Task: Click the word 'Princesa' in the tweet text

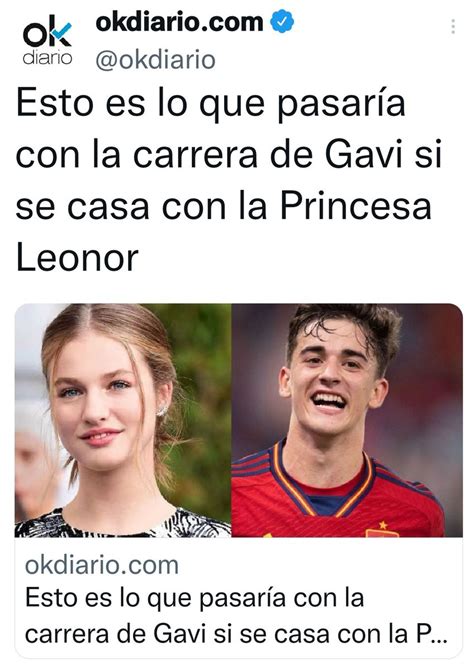Action: (x=356, y=207)
